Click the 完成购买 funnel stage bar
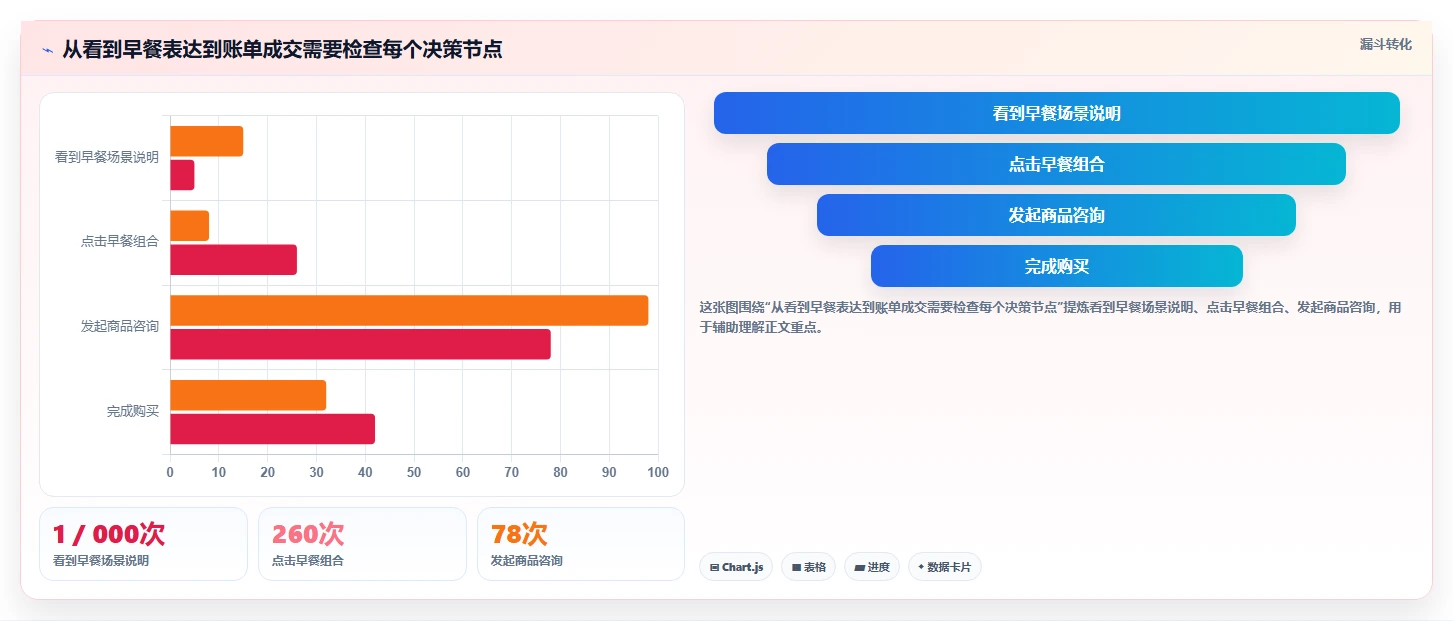 click(x=1056, y=266)
